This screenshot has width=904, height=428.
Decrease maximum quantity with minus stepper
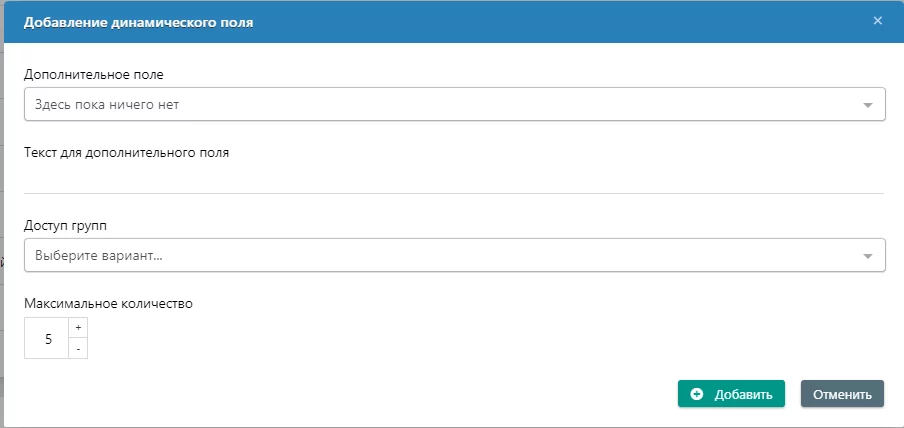(78, 349)
